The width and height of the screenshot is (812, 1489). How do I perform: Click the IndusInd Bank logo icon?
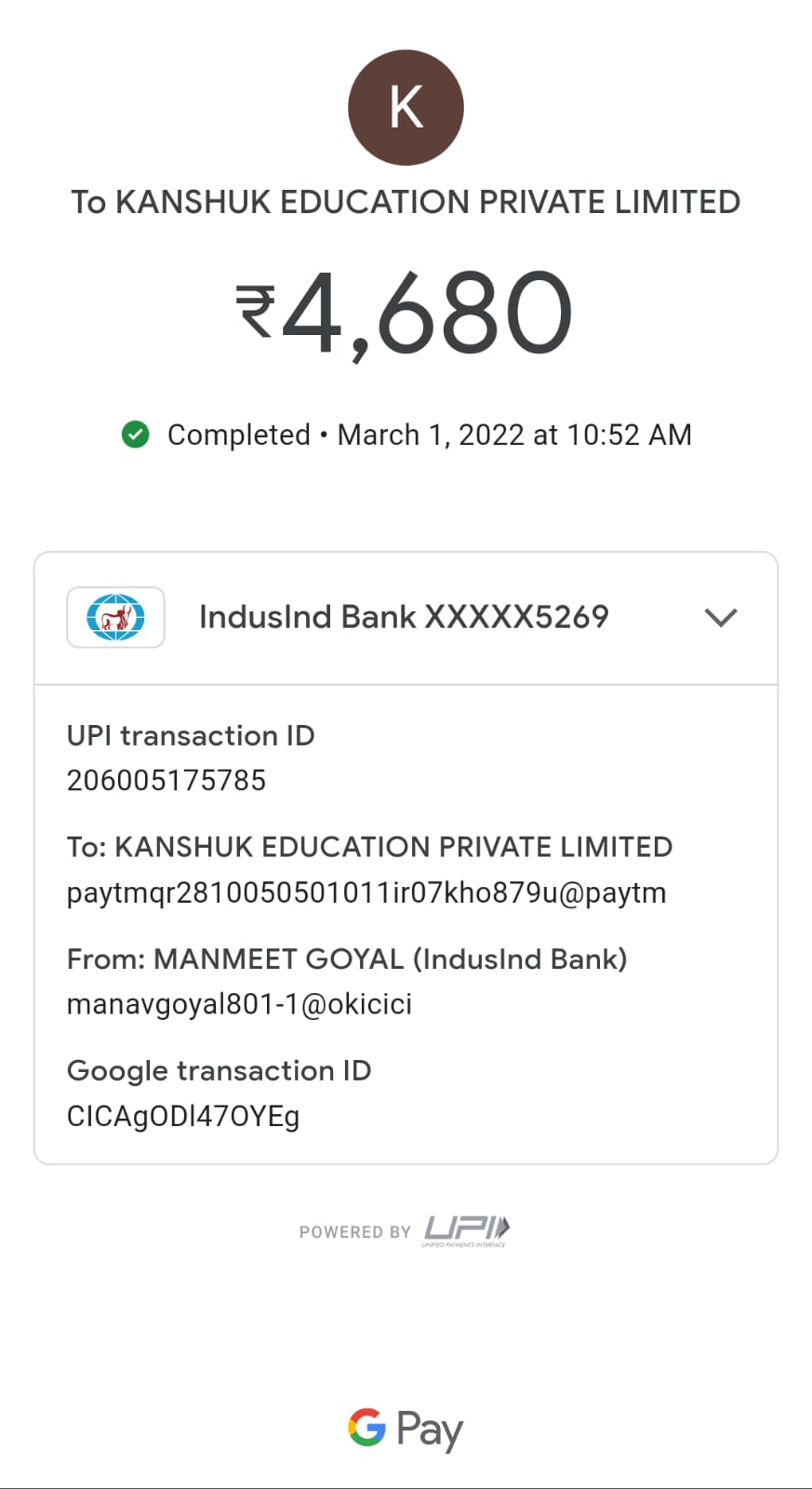tap(115, 617)
